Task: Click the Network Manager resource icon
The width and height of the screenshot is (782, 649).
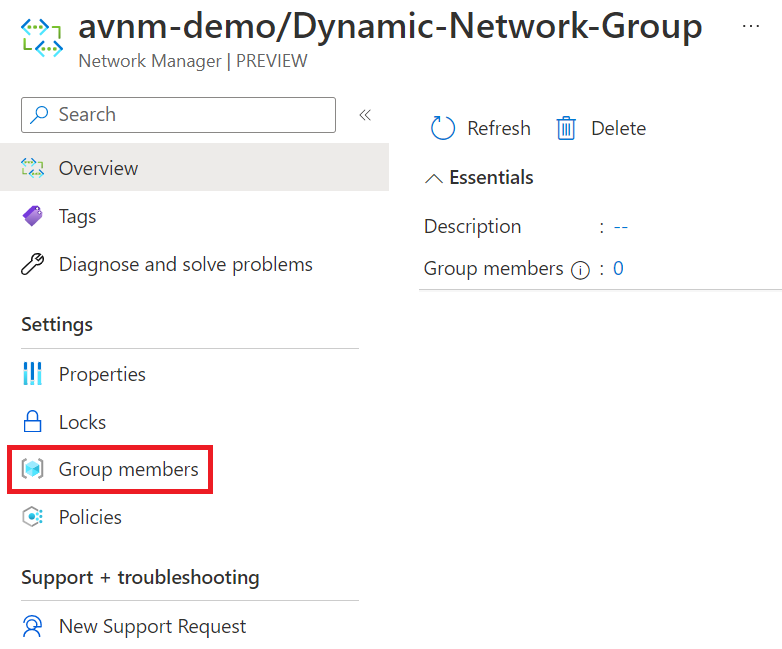Action: coord(42,38)
